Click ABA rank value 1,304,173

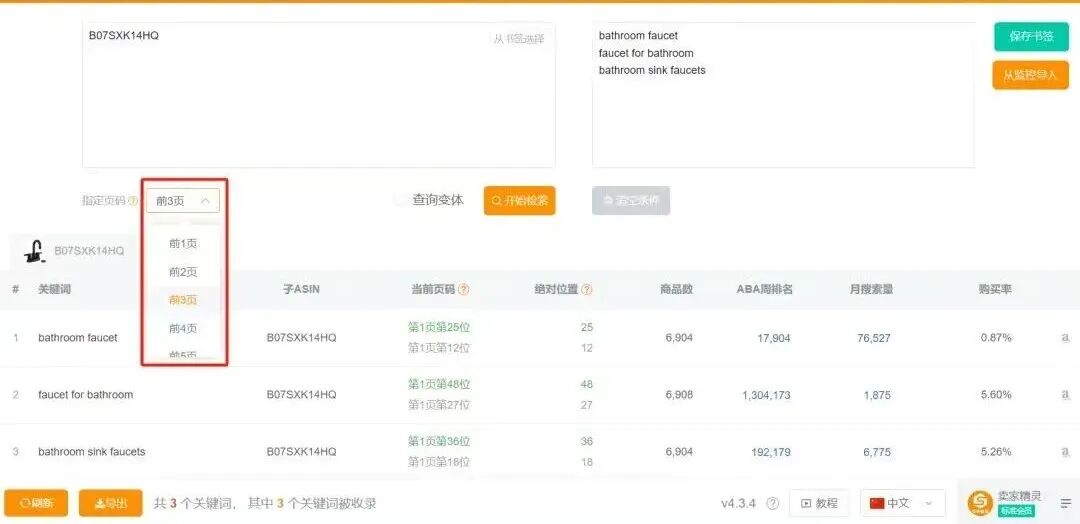(x=767, y=395)
